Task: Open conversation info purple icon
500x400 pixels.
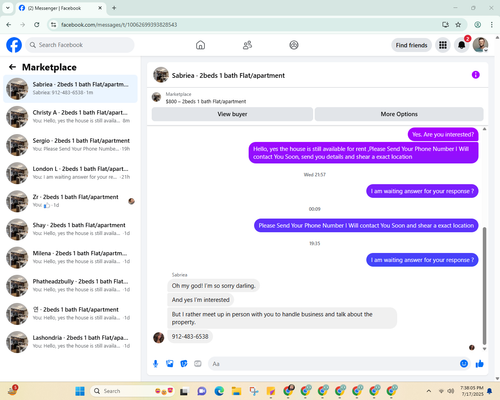Action: coord(475,75)
